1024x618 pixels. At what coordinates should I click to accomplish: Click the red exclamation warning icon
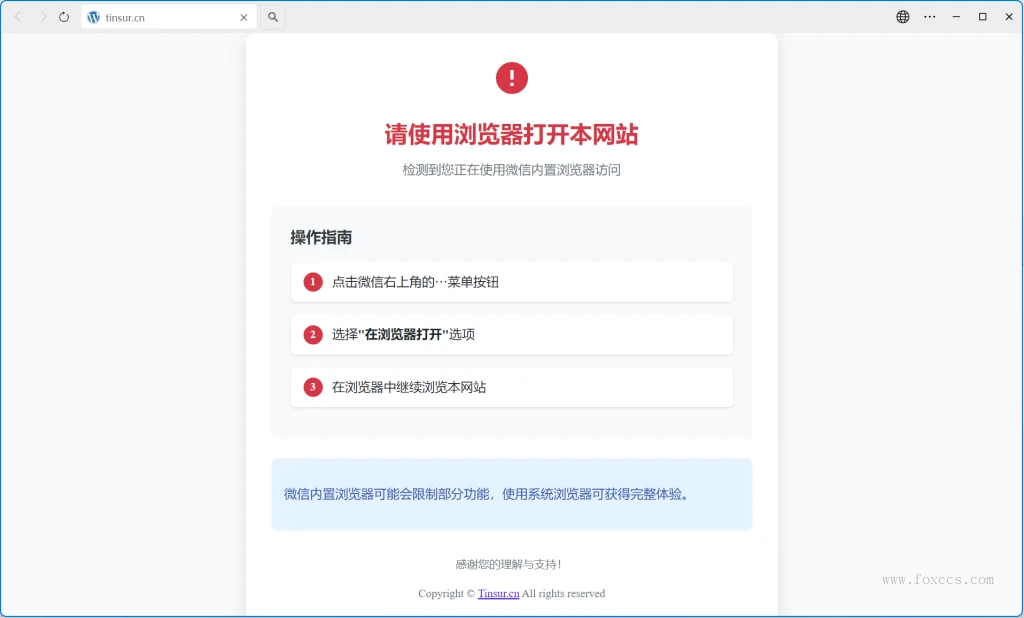coord(511,77)
